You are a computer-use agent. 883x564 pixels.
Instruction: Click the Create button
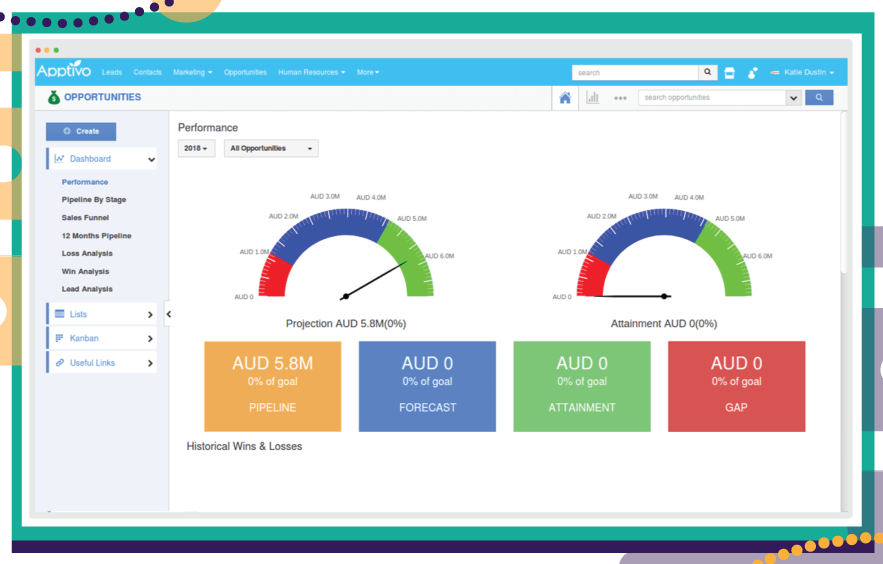81,131
